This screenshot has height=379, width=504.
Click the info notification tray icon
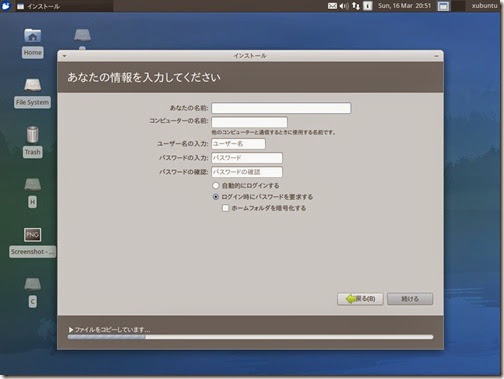click(x=367, y=6)
